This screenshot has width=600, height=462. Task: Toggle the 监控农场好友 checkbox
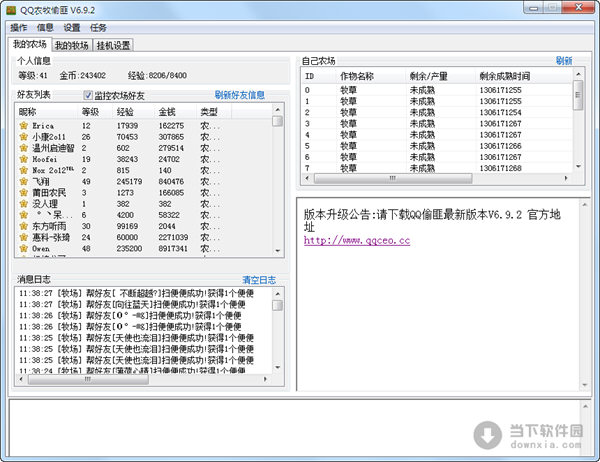88,95
